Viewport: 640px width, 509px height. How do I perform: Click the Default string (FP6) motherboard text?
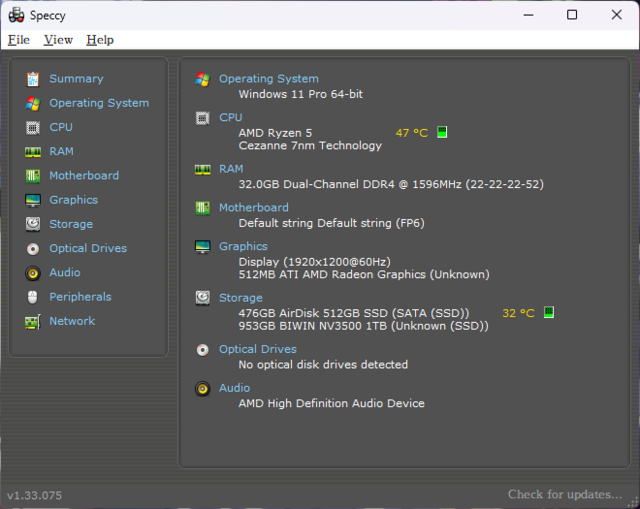331,223
